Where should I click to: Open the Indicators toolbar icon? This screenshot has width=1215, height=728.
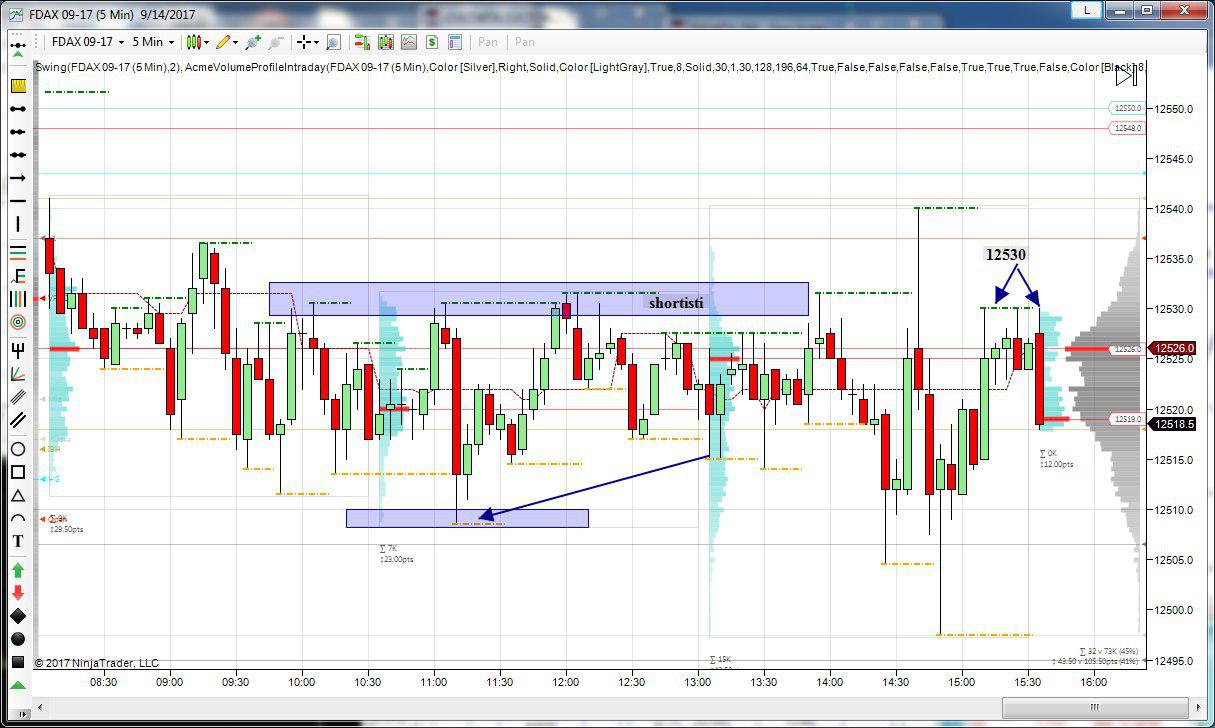point(409,42)
